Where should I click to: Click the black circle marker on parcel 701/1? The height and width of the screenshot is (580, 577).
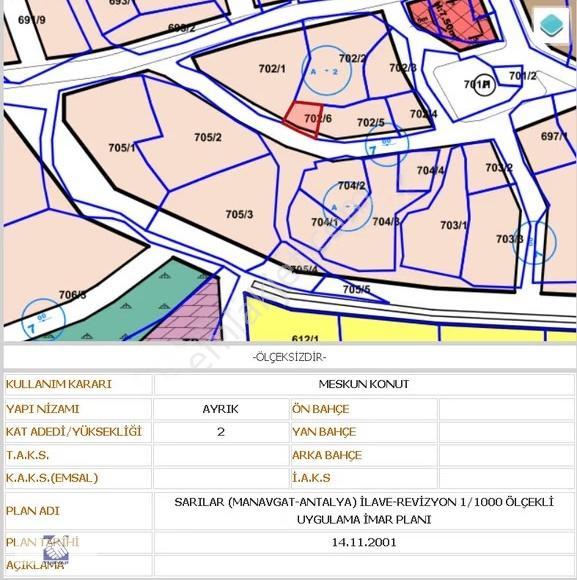pos(484,86)
